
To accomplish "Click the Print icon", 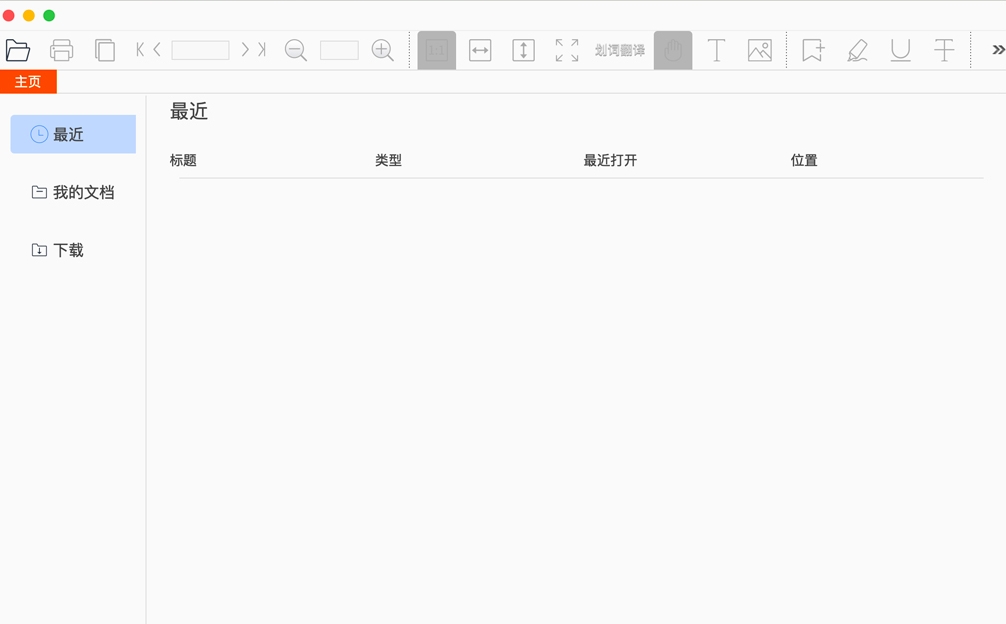I will pos(61,49).
